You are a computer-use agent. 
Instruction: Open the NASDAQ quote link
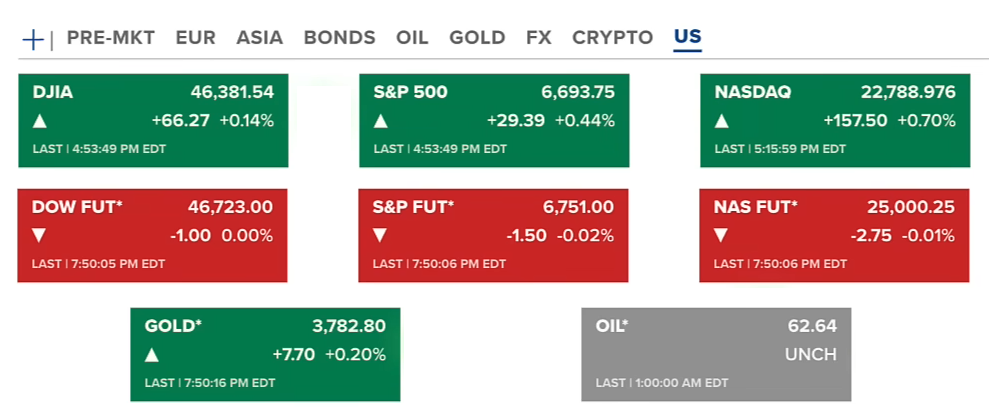(x=753, y=93)
